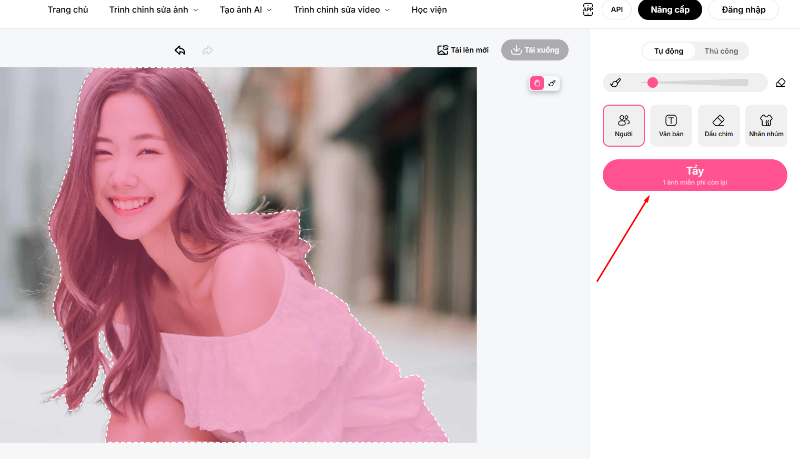Viewport: 800px width, 459px height.
Task: Switch to Tự động mode
Action: coord(668,51)
